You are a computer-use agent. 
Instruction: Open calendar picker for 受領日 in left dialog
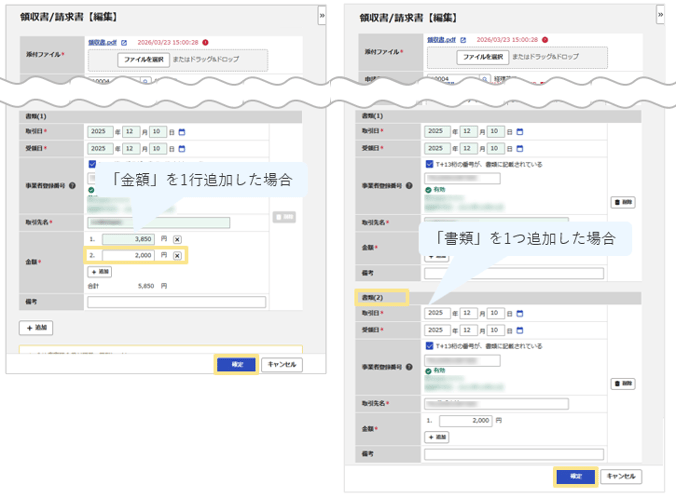point(182,149)
